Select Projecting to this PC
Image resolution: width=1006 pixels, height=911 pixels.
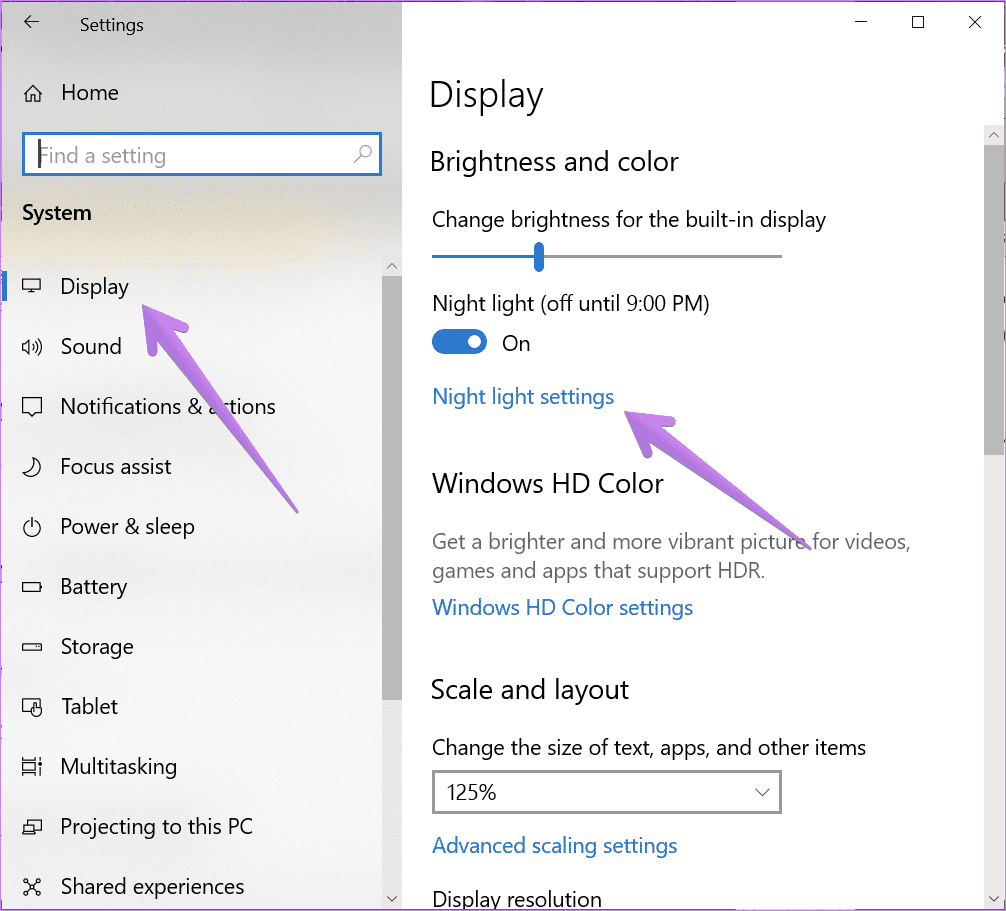point(157,826)
